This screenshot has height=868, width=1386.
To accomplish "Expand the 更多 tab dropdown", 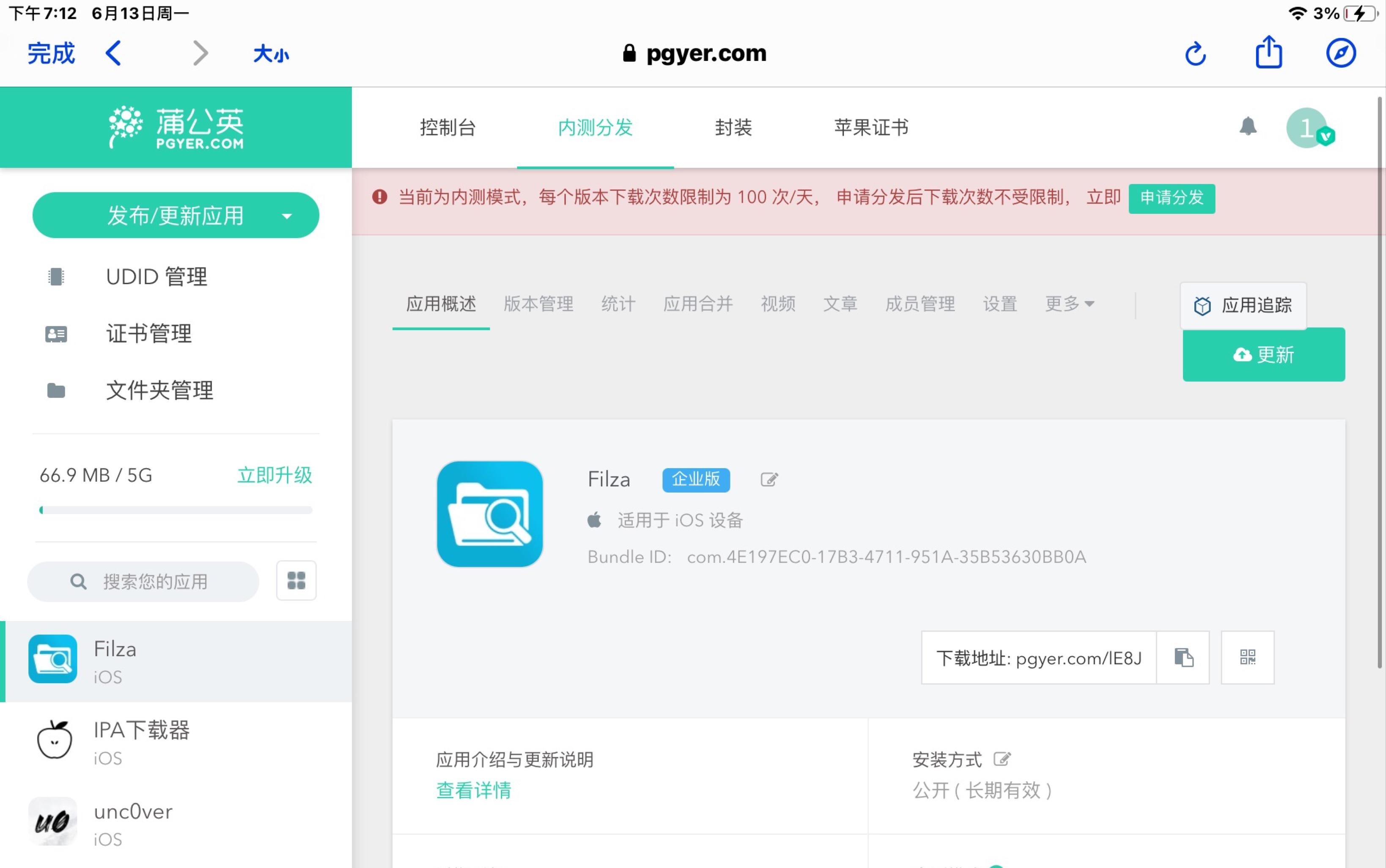I will [x=1069, y=304].
